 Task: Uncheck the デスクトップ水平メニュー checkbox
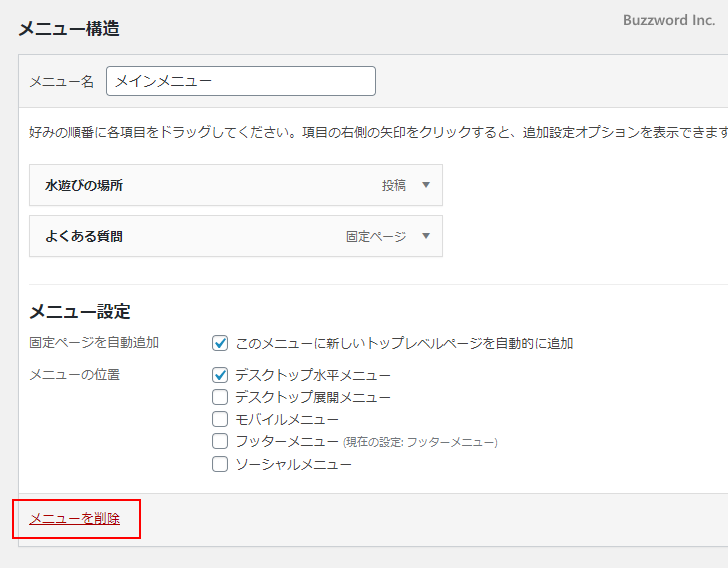coord(221,375)
